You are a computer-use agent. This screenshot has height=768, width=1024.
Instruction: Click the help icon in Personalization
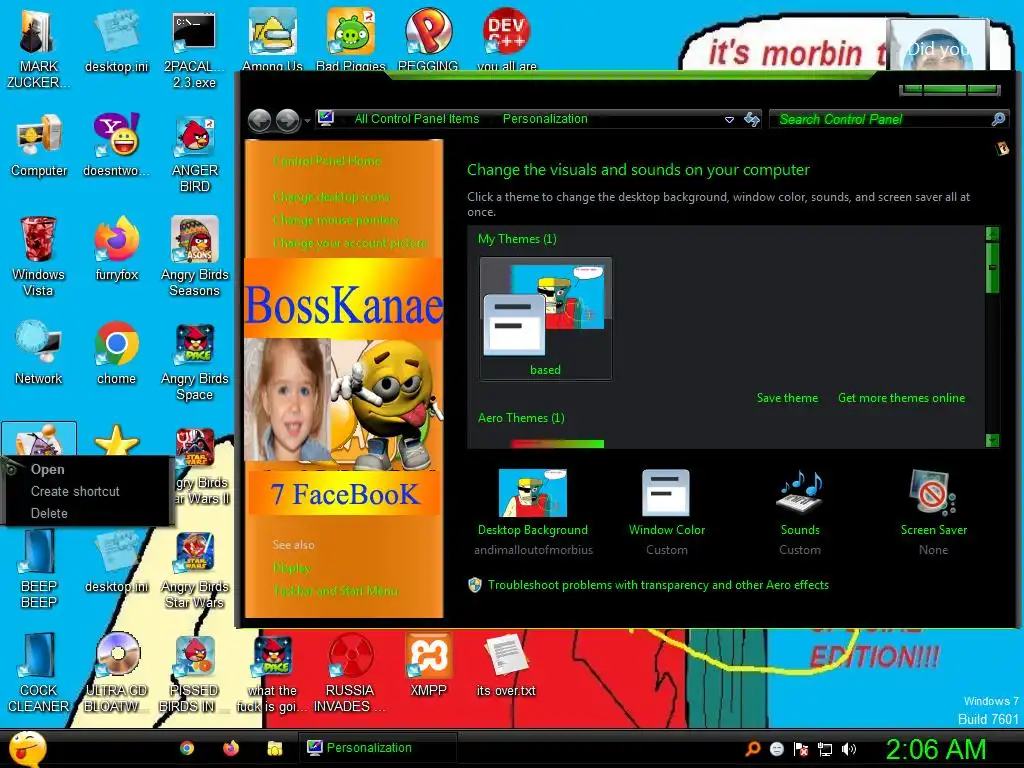coord(1002,149)
